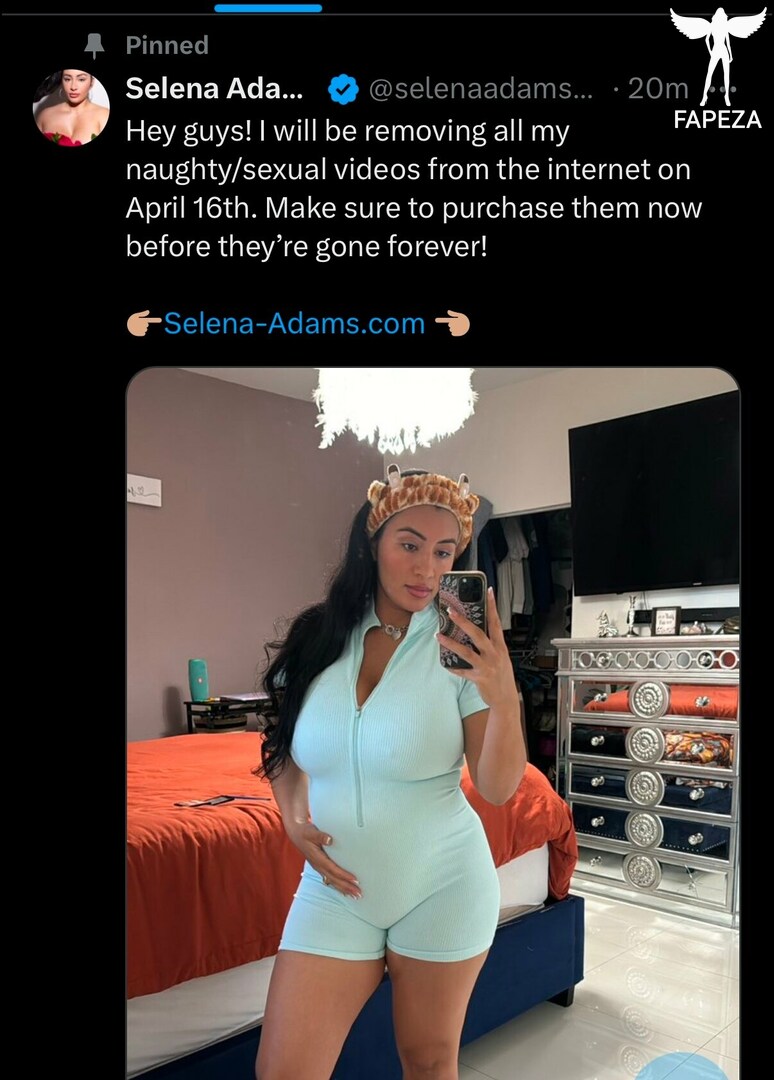This screenshot has width=774, height=1080.
Task: Open the post by clicking its text
Action: (x=413, y=188)
